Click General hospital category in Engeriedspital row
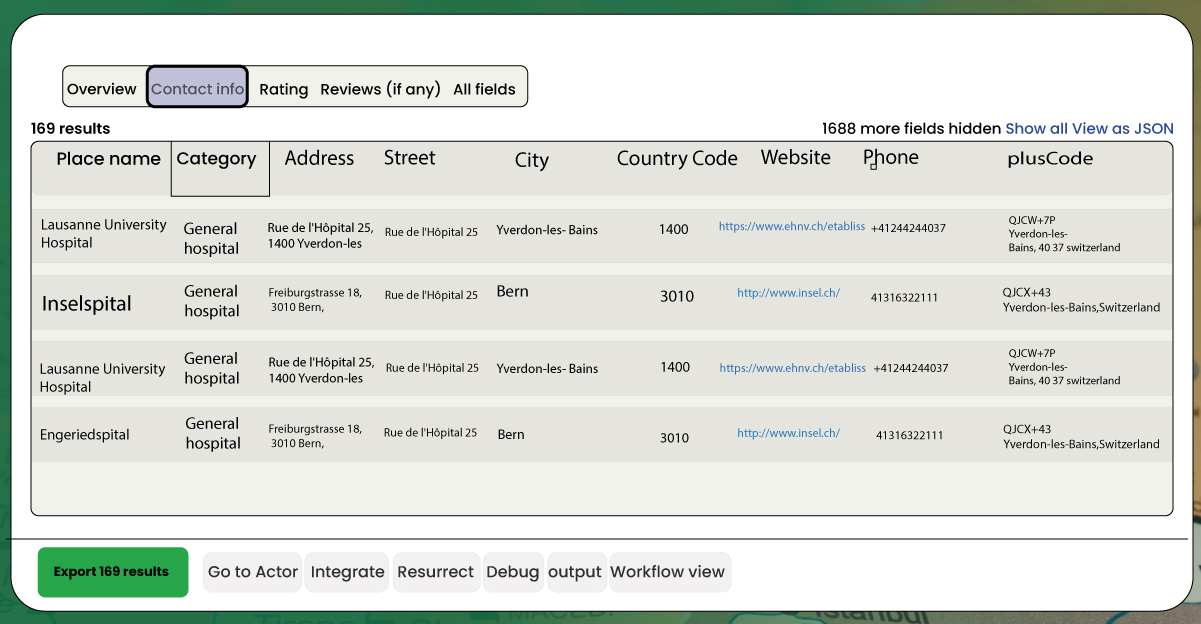This screenshot has height=624, width=1201. [x=213, y=433]
